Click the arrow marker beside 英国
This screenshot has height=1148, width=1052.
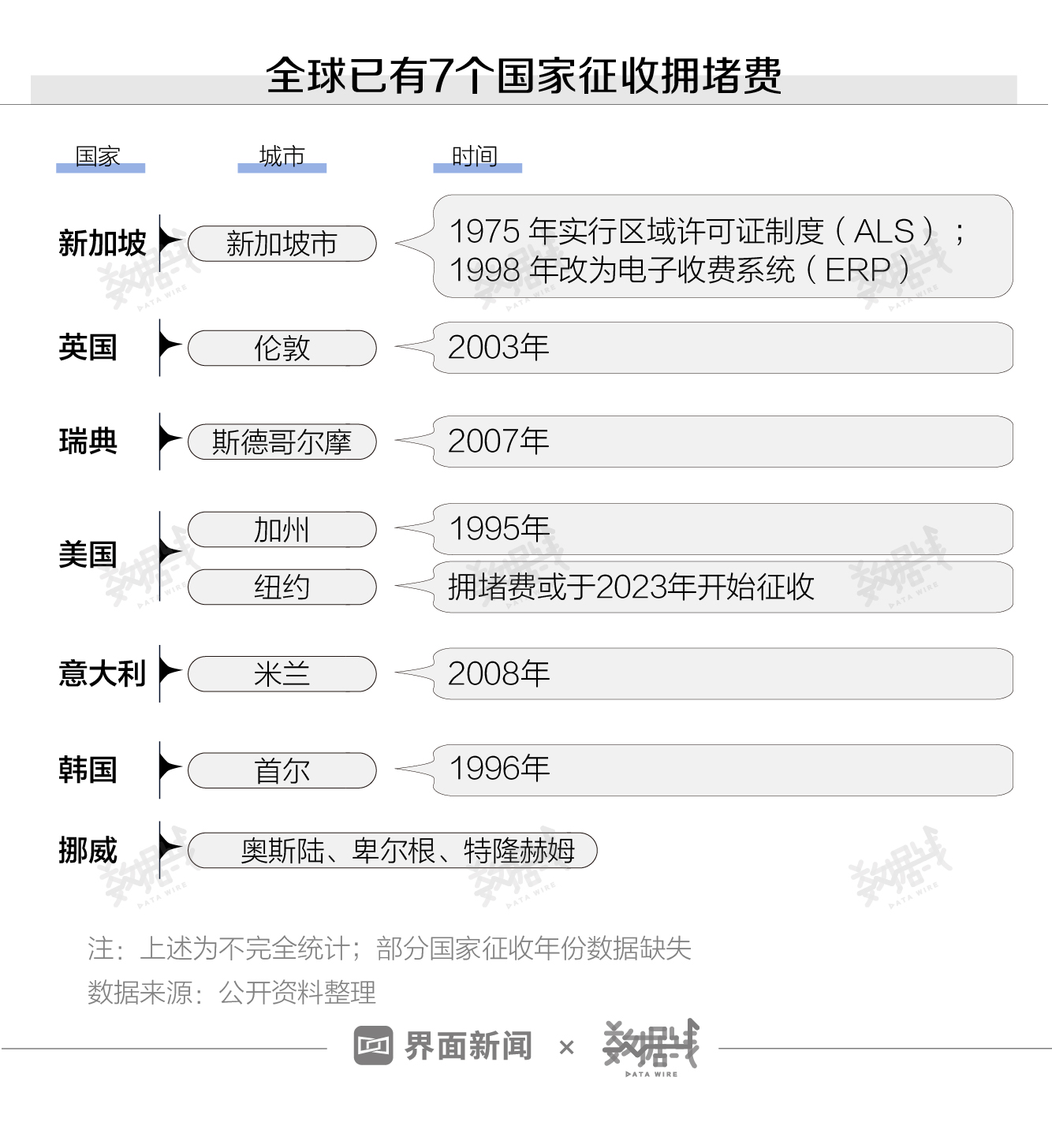168,345
